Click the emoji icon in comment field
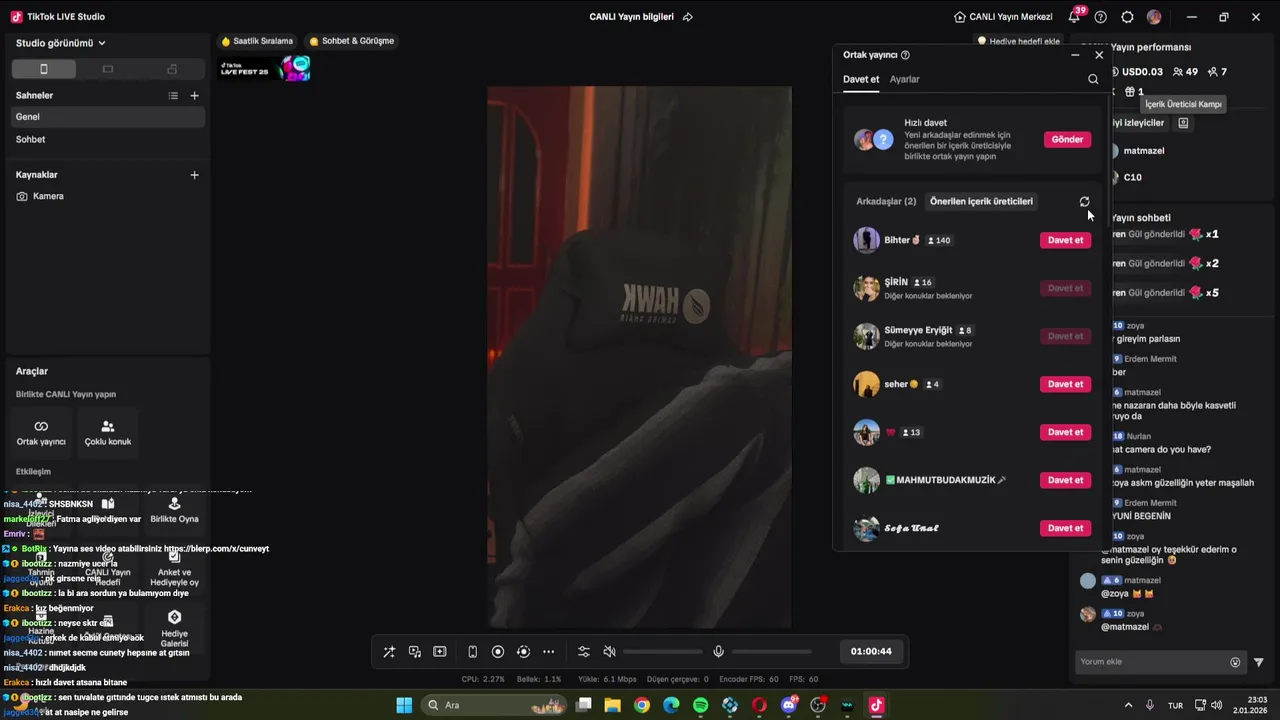This screenshot has height=720, width=1280. coord(1235,662)
